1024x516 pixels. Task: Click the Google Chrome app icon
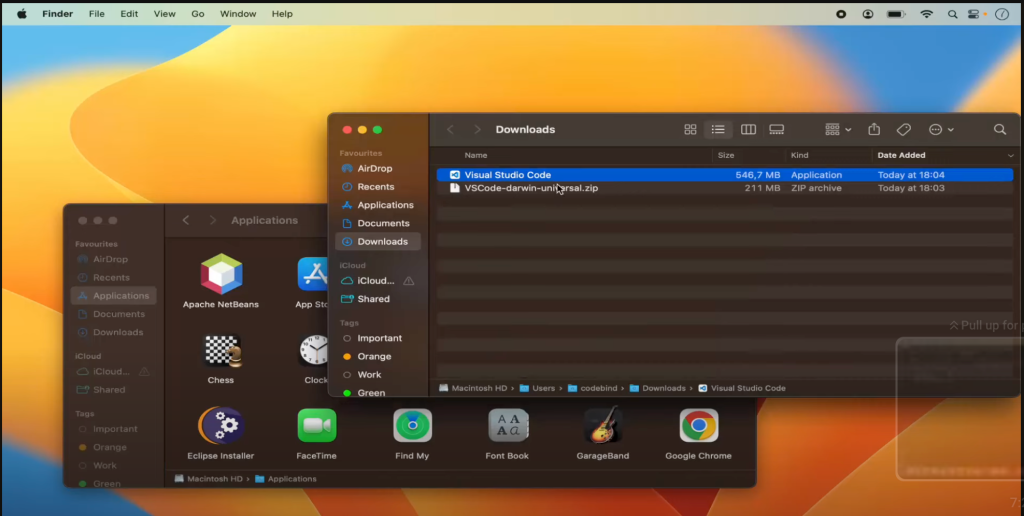698,426
